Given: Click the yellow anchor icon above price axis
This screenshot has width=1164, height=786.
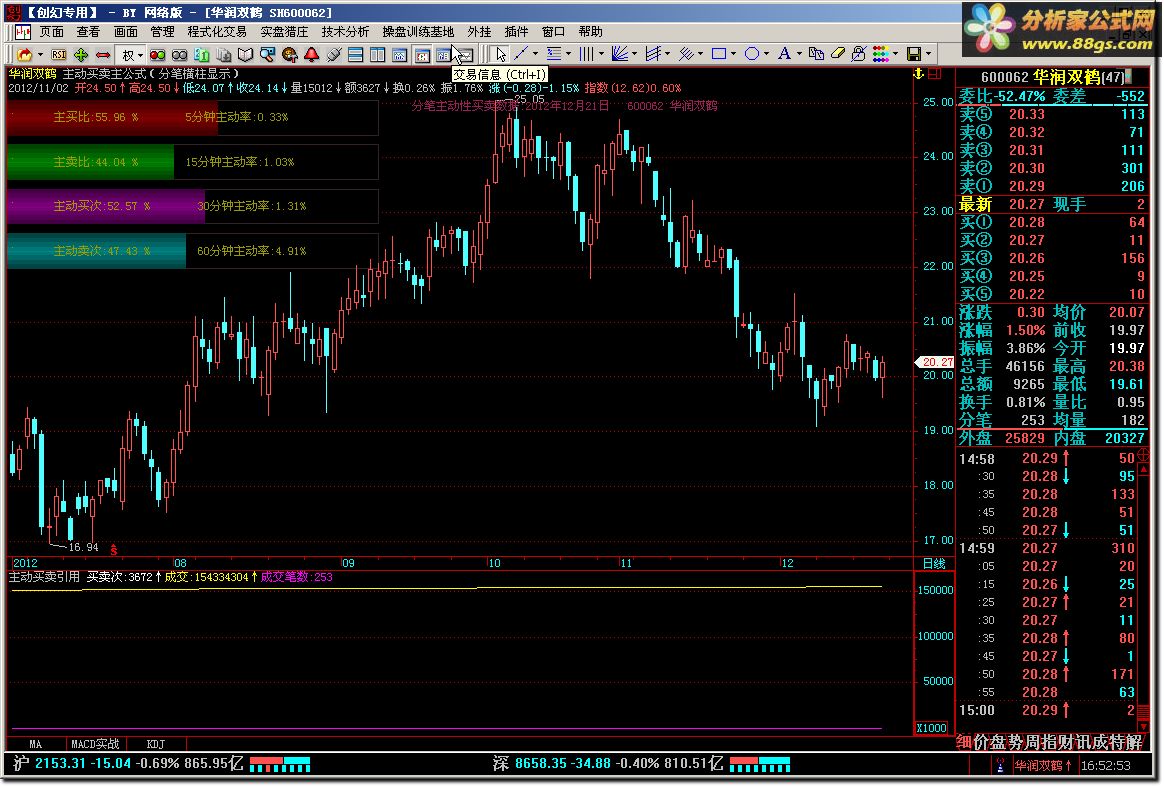Looking at the screenshot, I should point(919,73).
